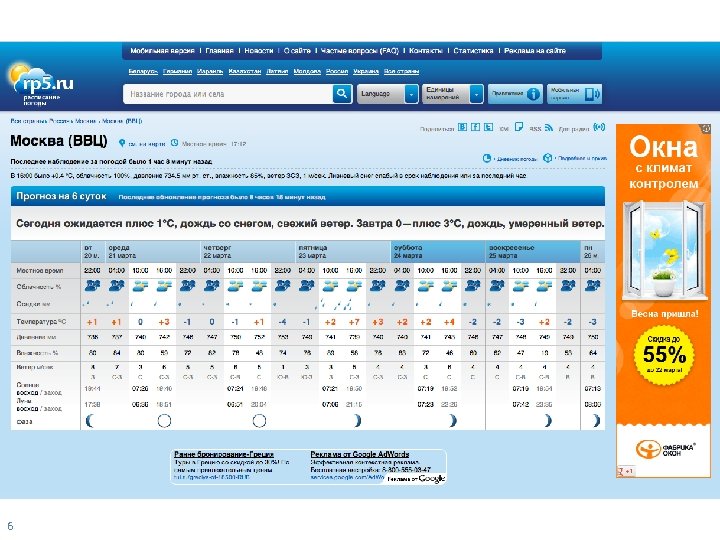Share via the Twitter icon
Viewport: 720px width, 540px height.
pos(489,127)
